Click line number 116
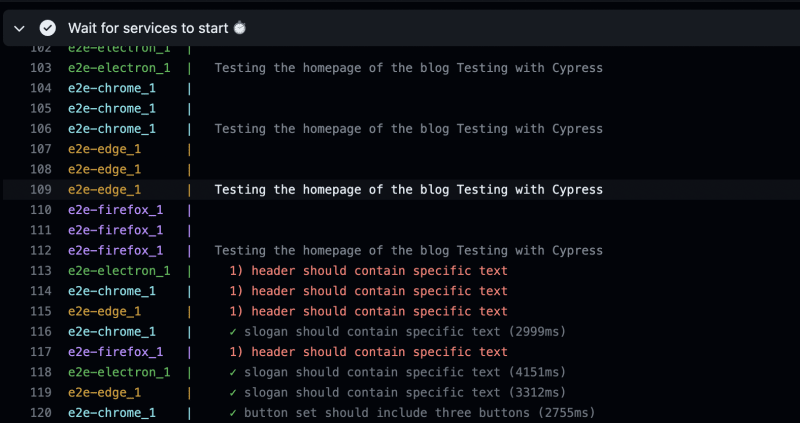The height and width of the screenshot is (423, 800). click(41, 332)
